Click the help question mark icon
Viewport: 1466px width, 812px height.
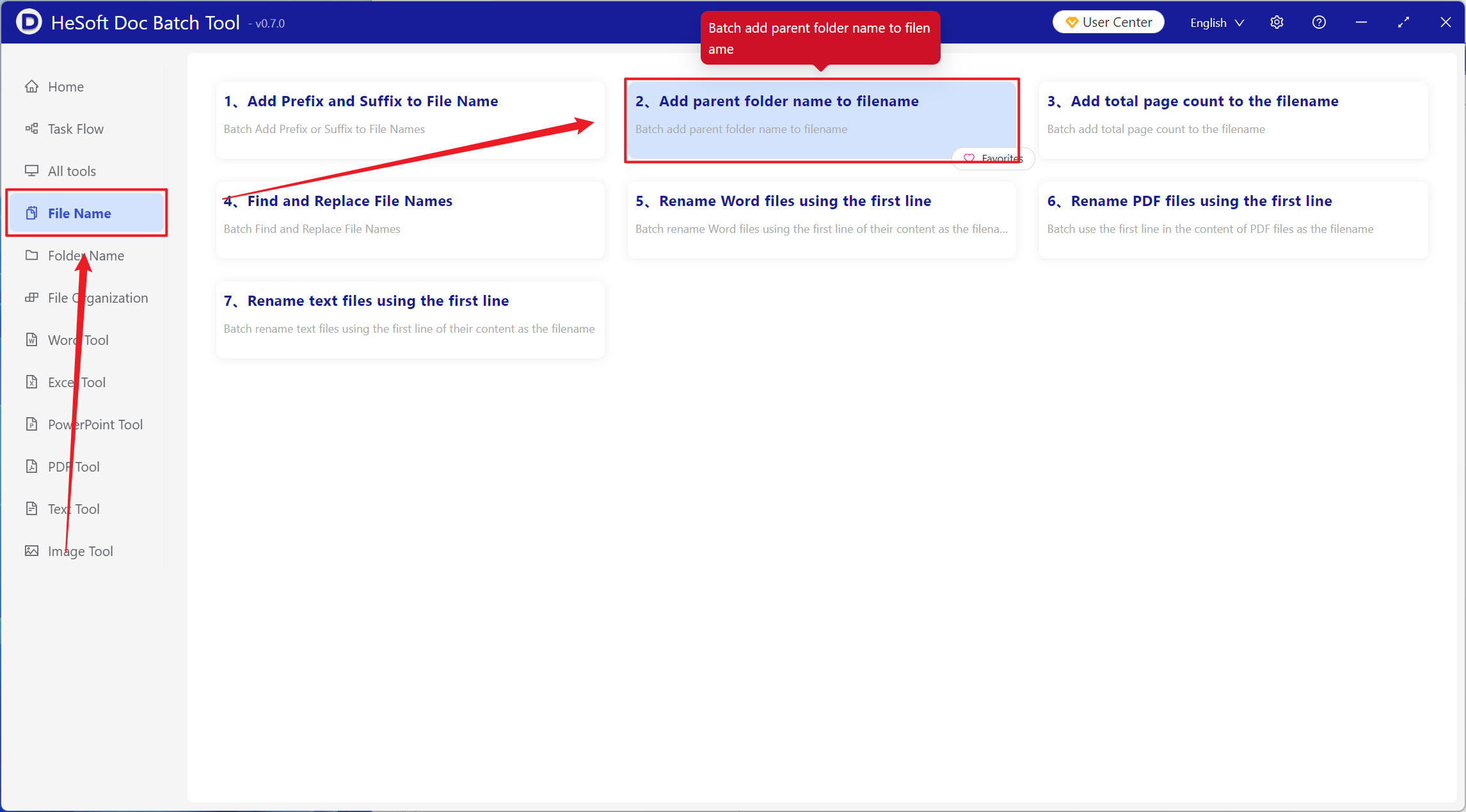(x=1319, y=22)
